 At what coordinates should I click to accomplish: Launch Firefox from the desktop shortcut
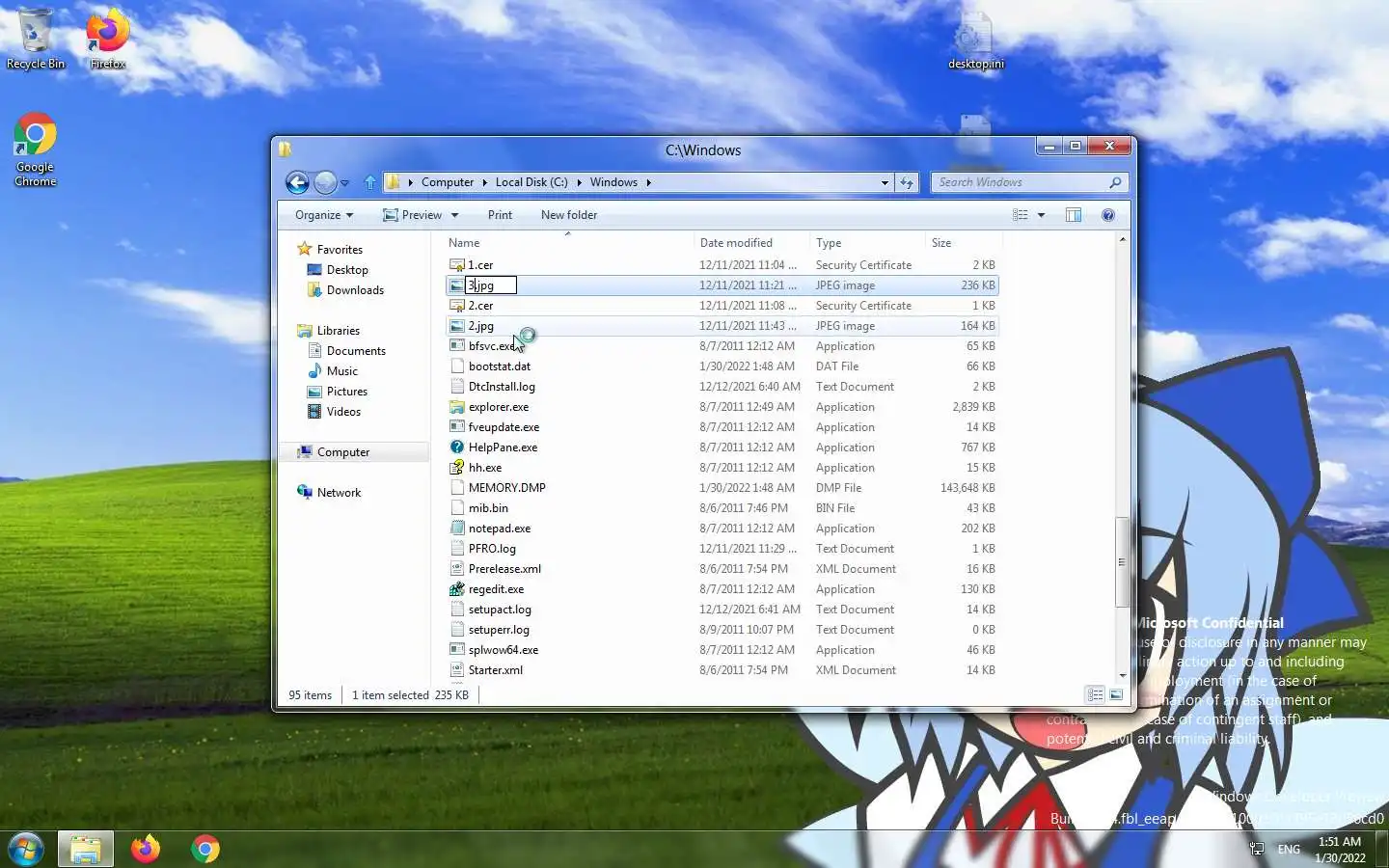[107, 39]
